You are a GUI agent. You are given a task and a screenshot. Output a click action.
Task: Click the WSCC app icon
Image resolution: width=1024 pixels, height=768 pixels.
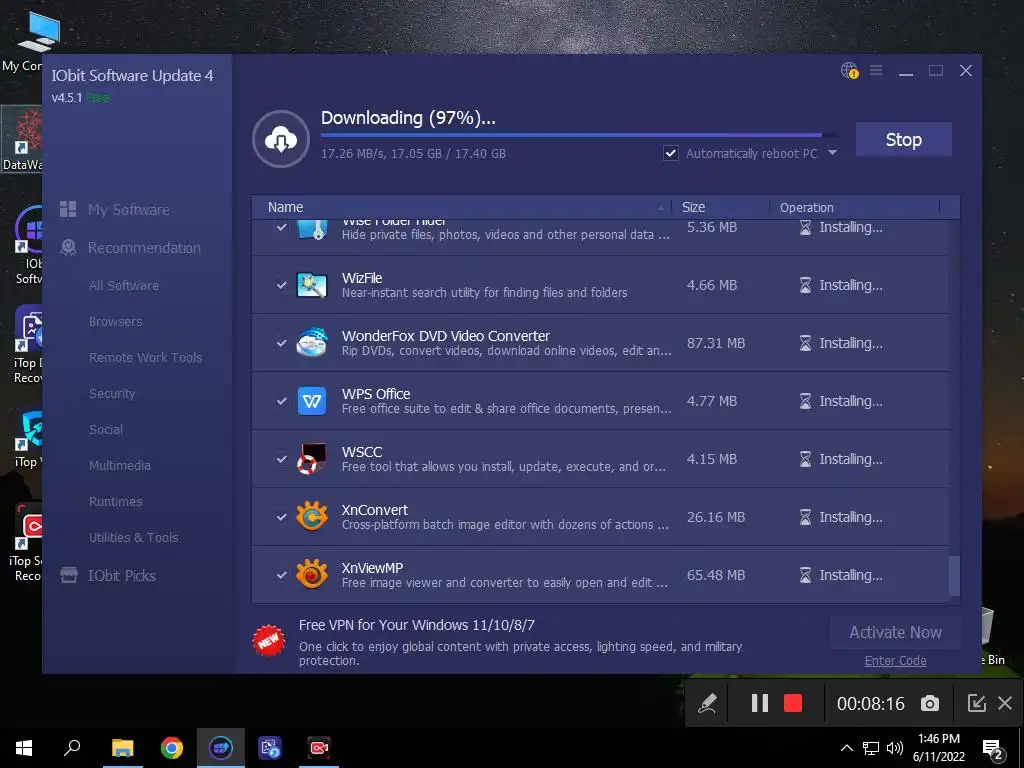(312, 458)
